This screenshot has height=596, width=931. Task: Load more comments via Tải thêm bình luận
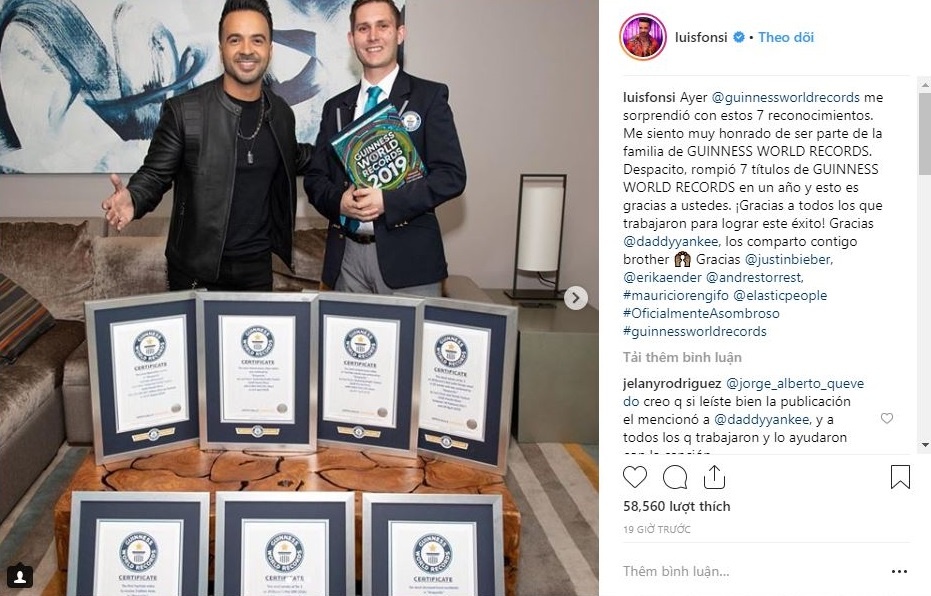pos(682,357)
